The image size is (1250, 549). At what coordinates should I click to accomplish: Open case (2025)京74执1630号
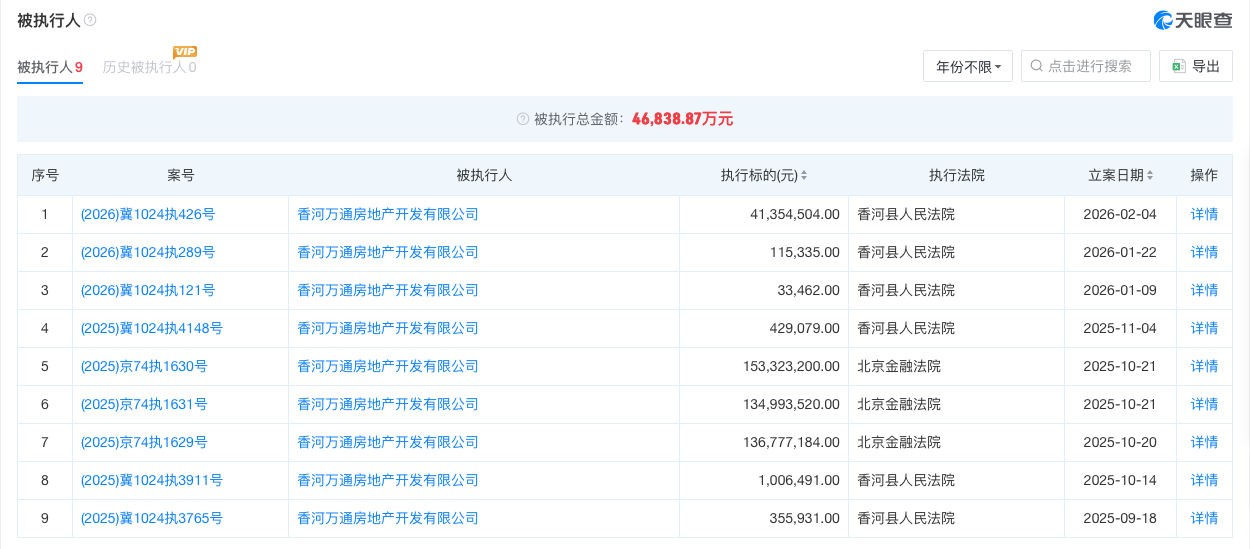tap(144, 366)
